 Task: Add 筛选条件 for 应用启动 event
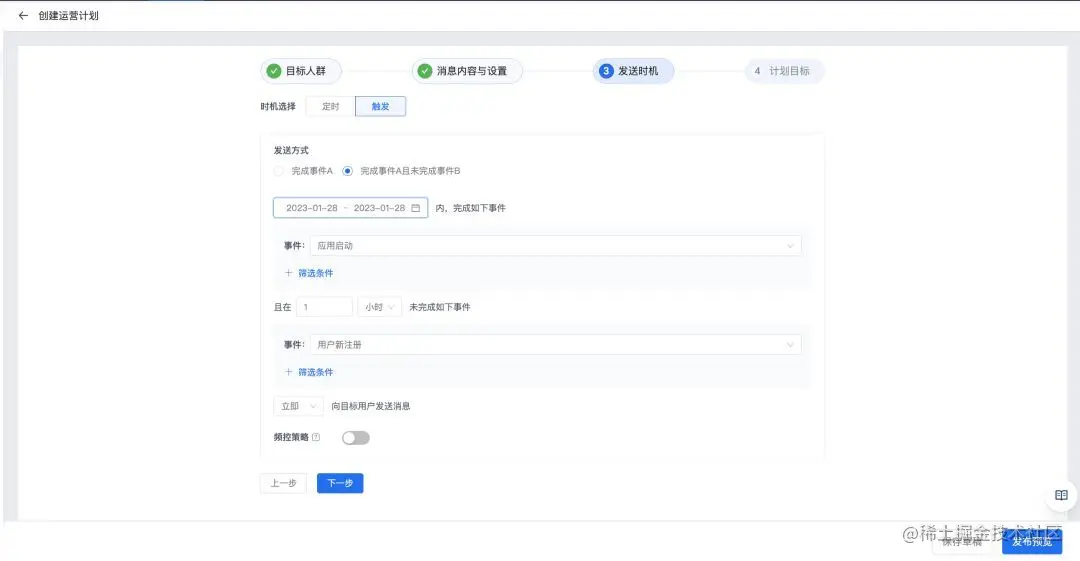(x=309, y=273)
